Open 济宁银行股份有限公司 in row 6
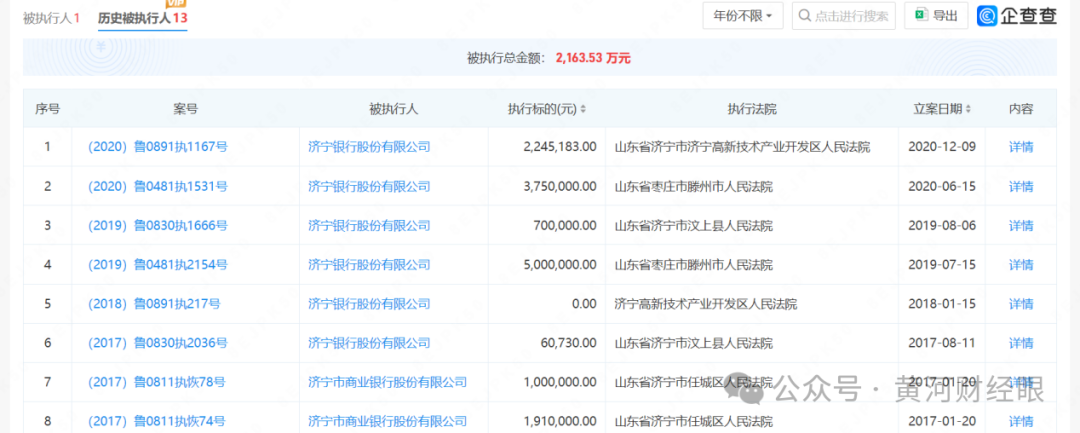The width and height of the screenshot is (1080, 433). click(369, 343)
